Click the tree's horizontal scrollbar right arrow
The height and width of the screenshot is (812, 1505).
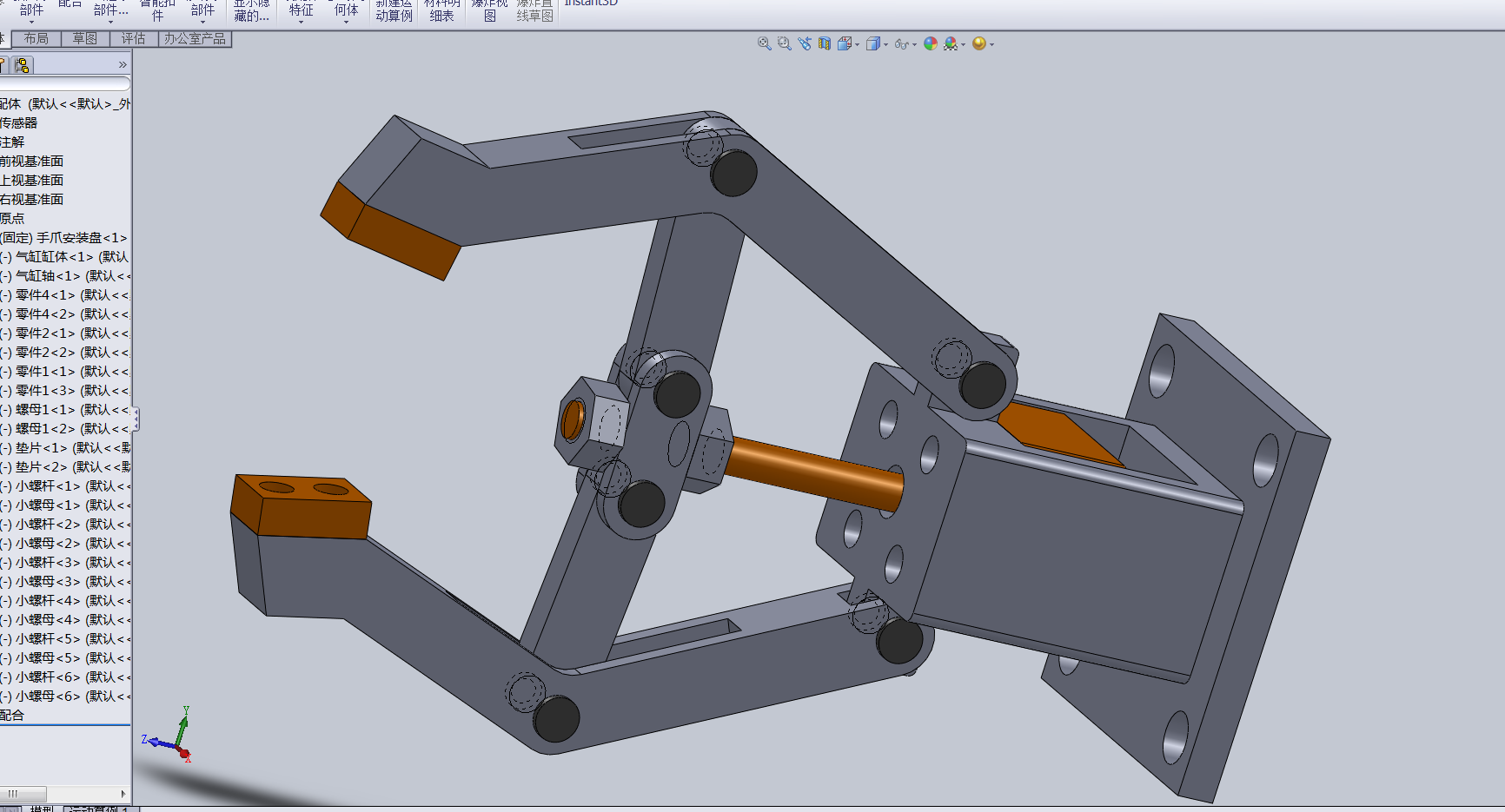coord(123,794)
